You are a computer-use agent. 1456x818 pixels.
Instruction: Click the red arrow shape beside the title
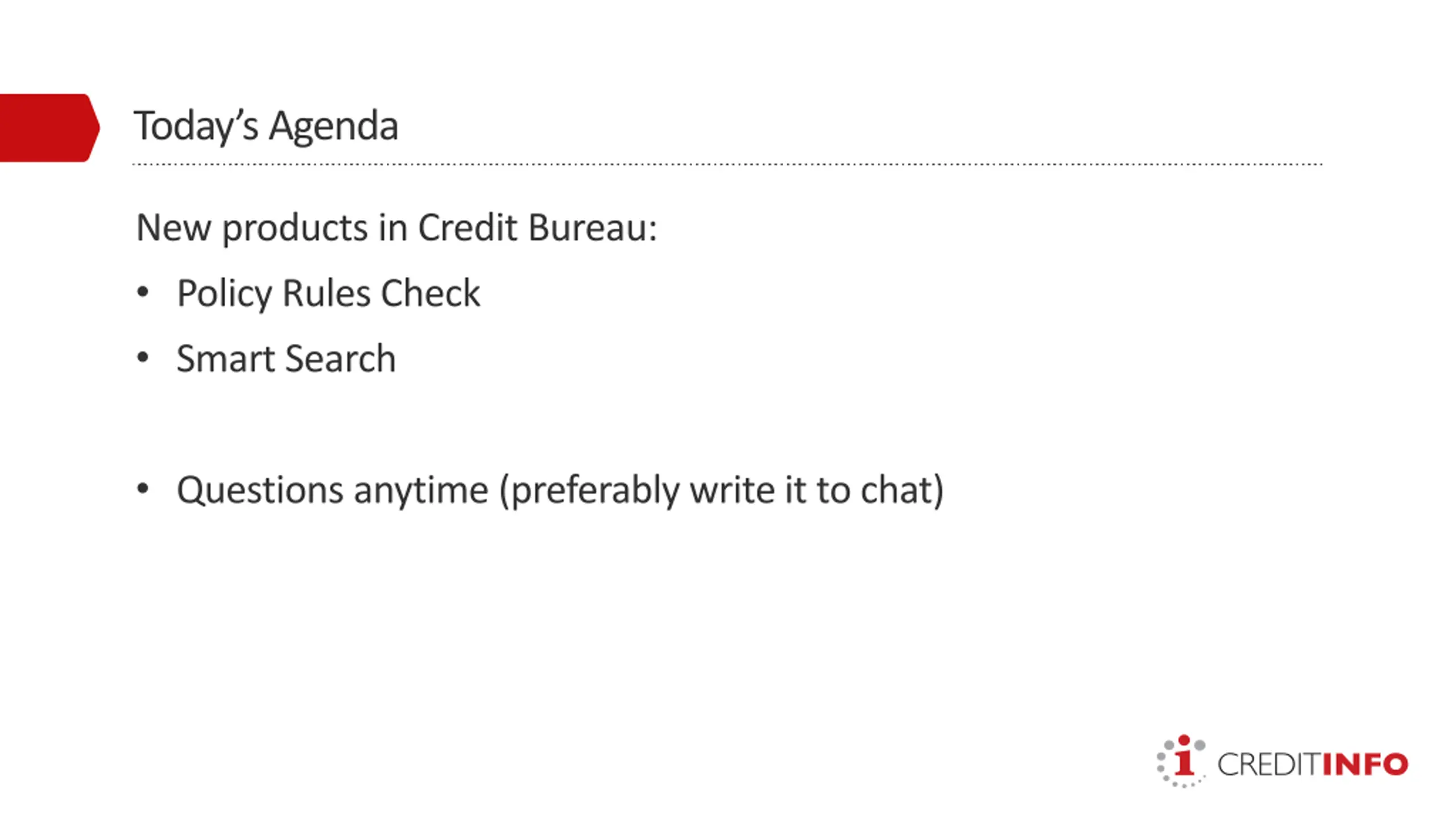coord(48,128)
